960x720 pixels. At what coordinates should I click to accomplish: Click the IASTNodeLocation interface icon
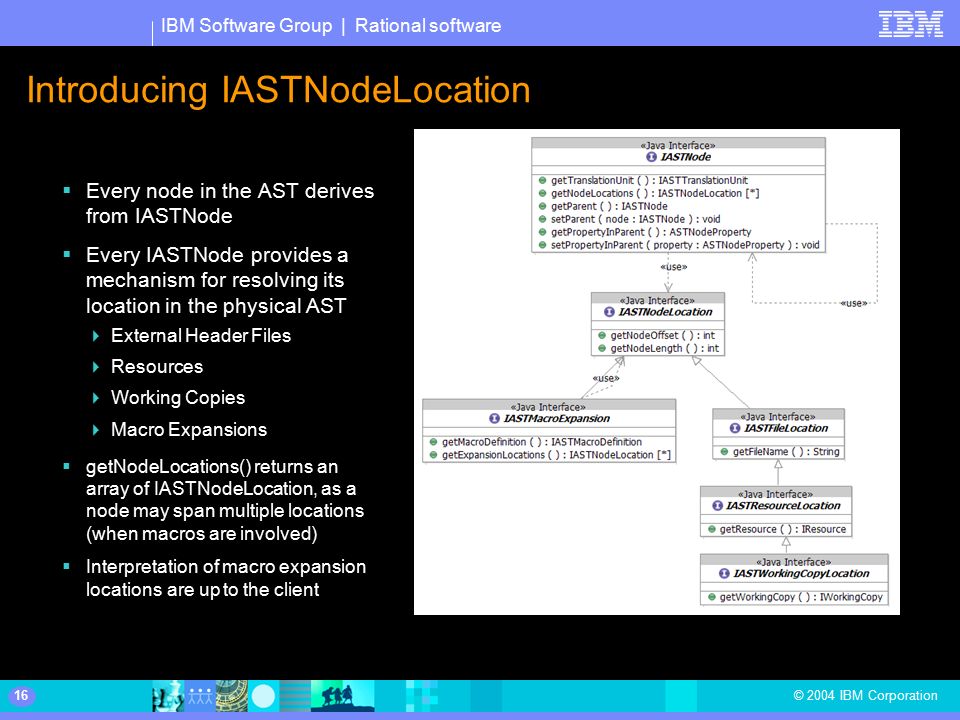coord(609,312)
